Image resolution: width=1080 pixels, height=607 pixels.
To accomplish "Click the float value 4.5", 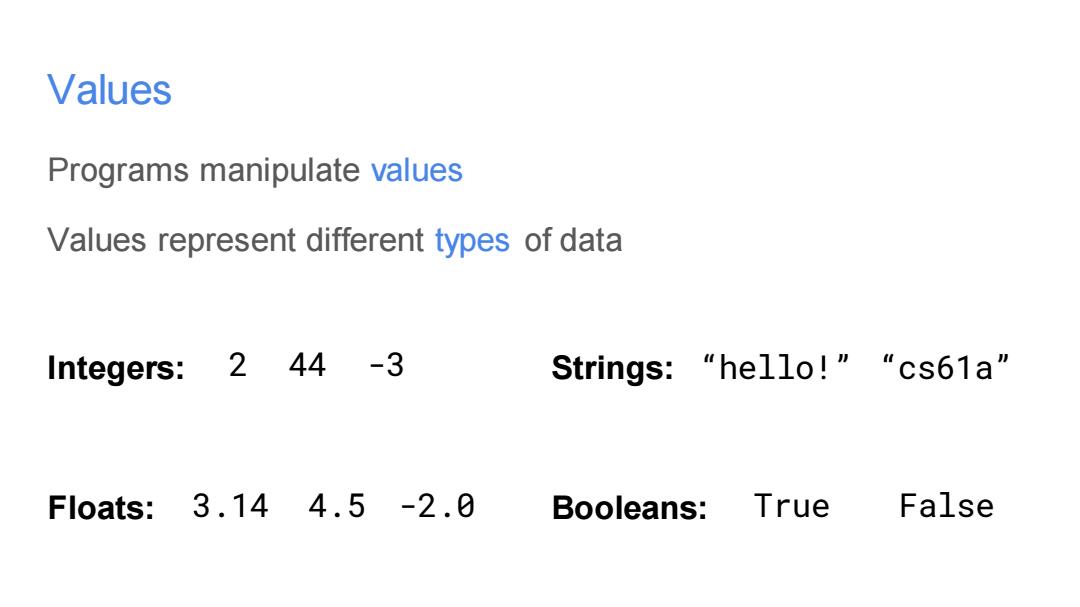I will (x=337, y=506).
